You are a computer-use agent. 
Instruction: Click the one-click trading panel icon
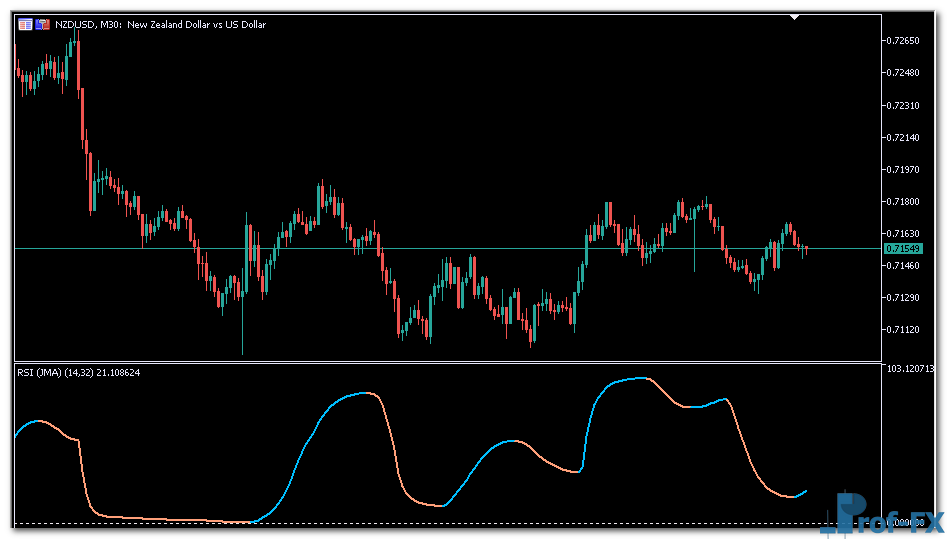click(x=43, y=24)
